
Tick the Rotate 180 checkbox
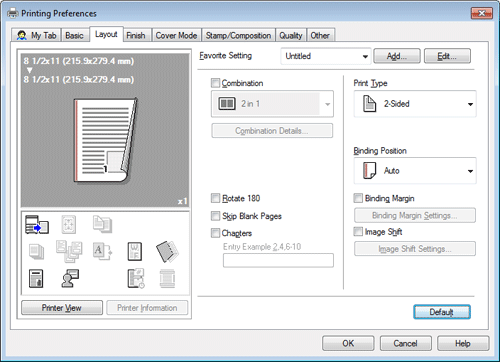215,198
